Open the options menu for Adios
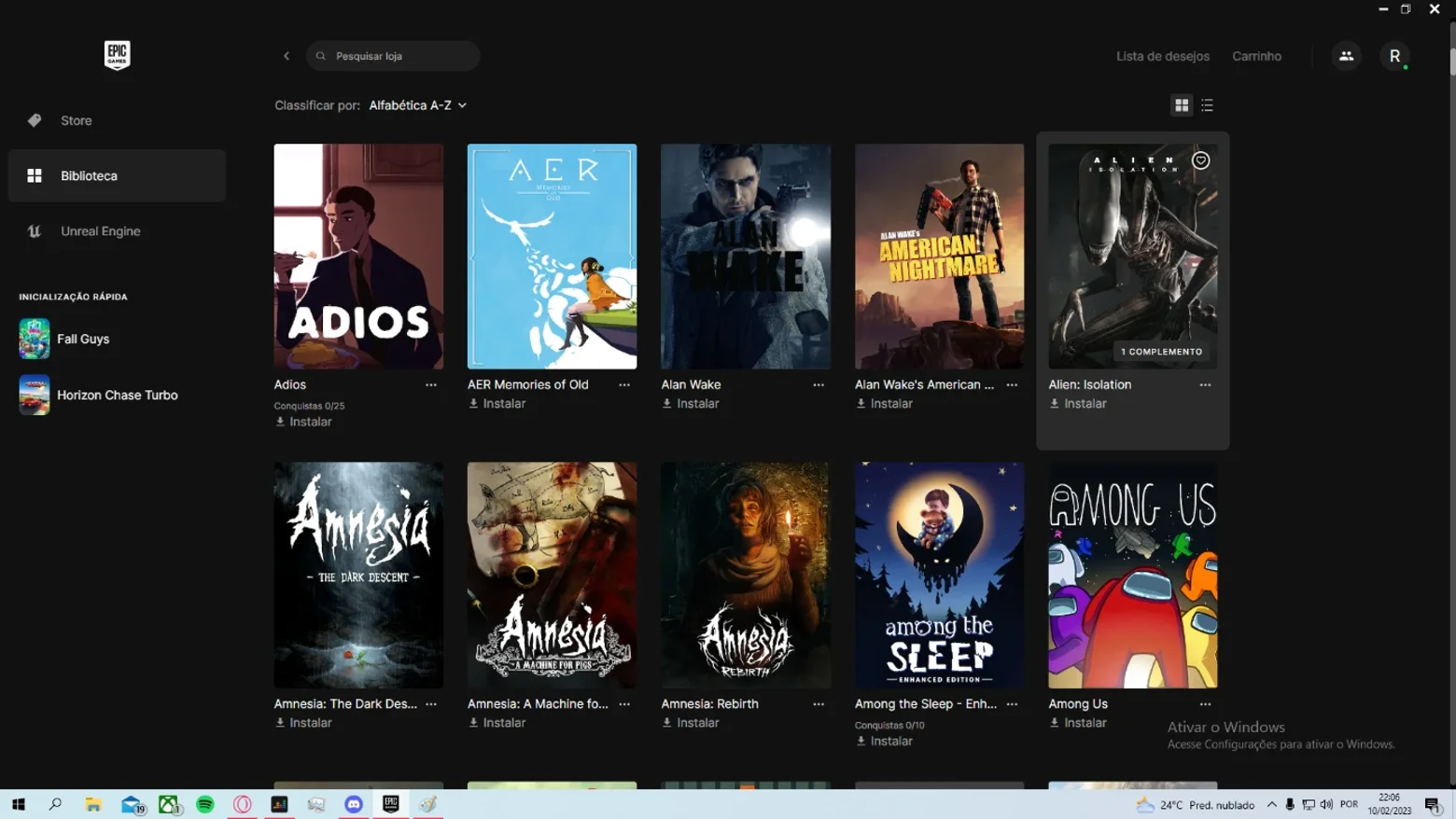This screenshot has width=1456, height=819. point(431,384)
